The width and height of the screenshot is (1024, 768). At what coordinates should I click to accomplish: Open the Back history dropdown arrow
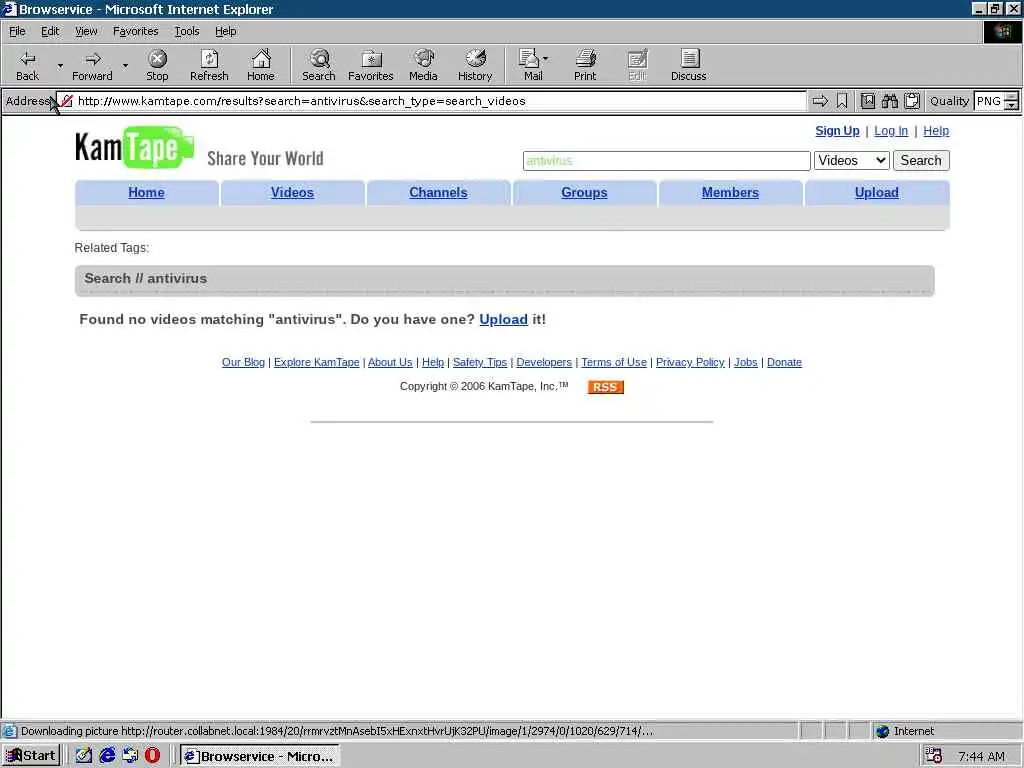(x=60, y=65)
